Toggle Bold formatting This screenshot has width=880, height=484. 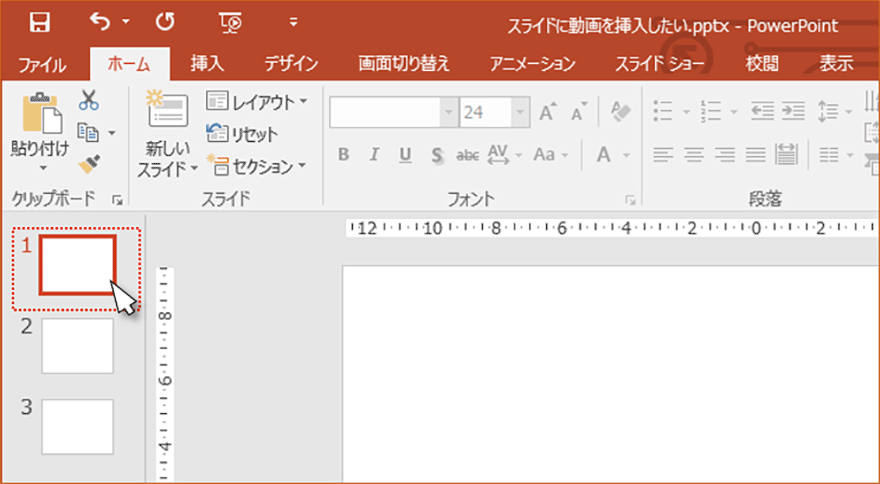343,155
